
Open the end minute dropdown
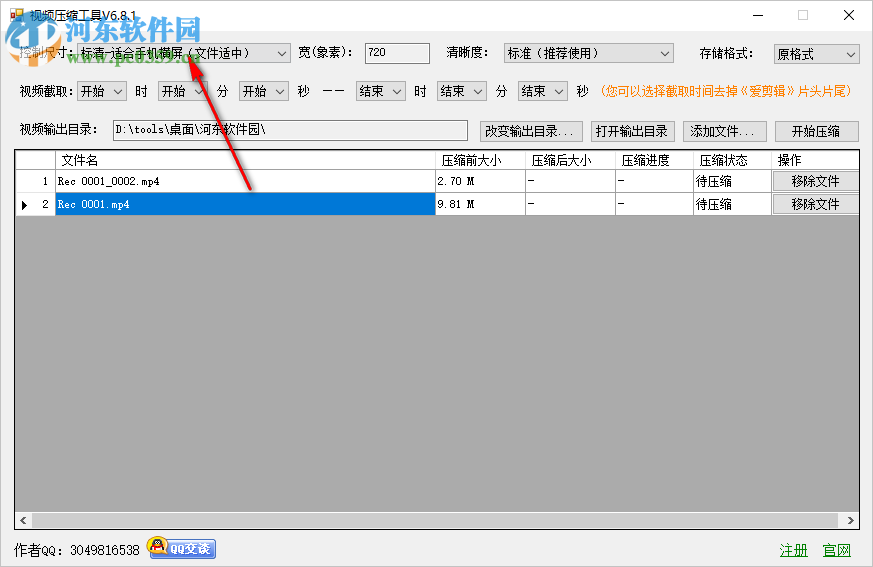(462, 91)
